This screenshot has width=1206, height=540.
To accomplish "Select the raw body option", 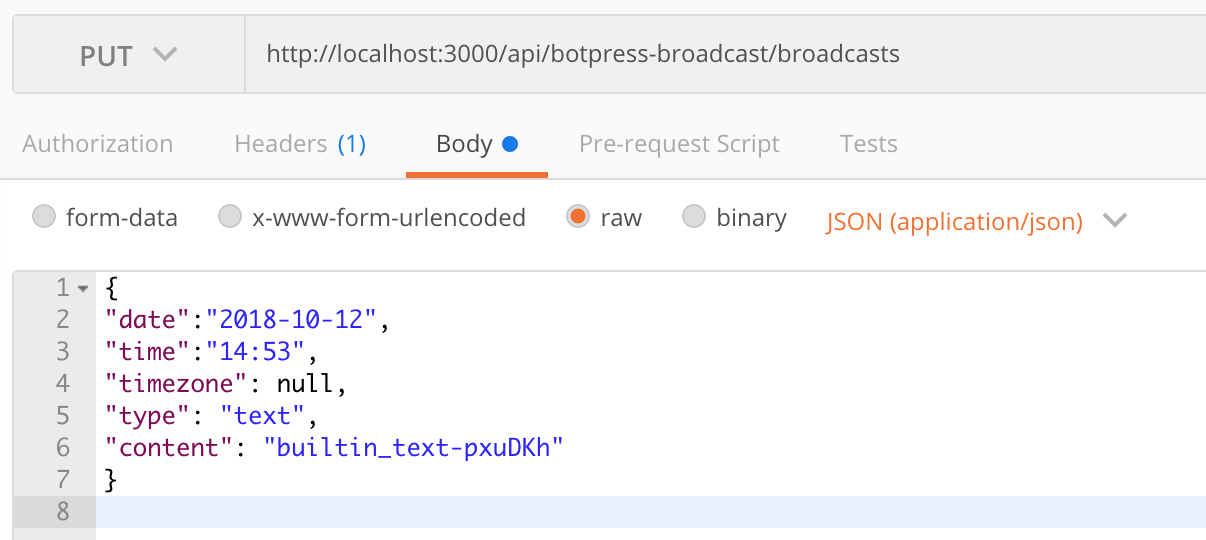I will point(577,217).
